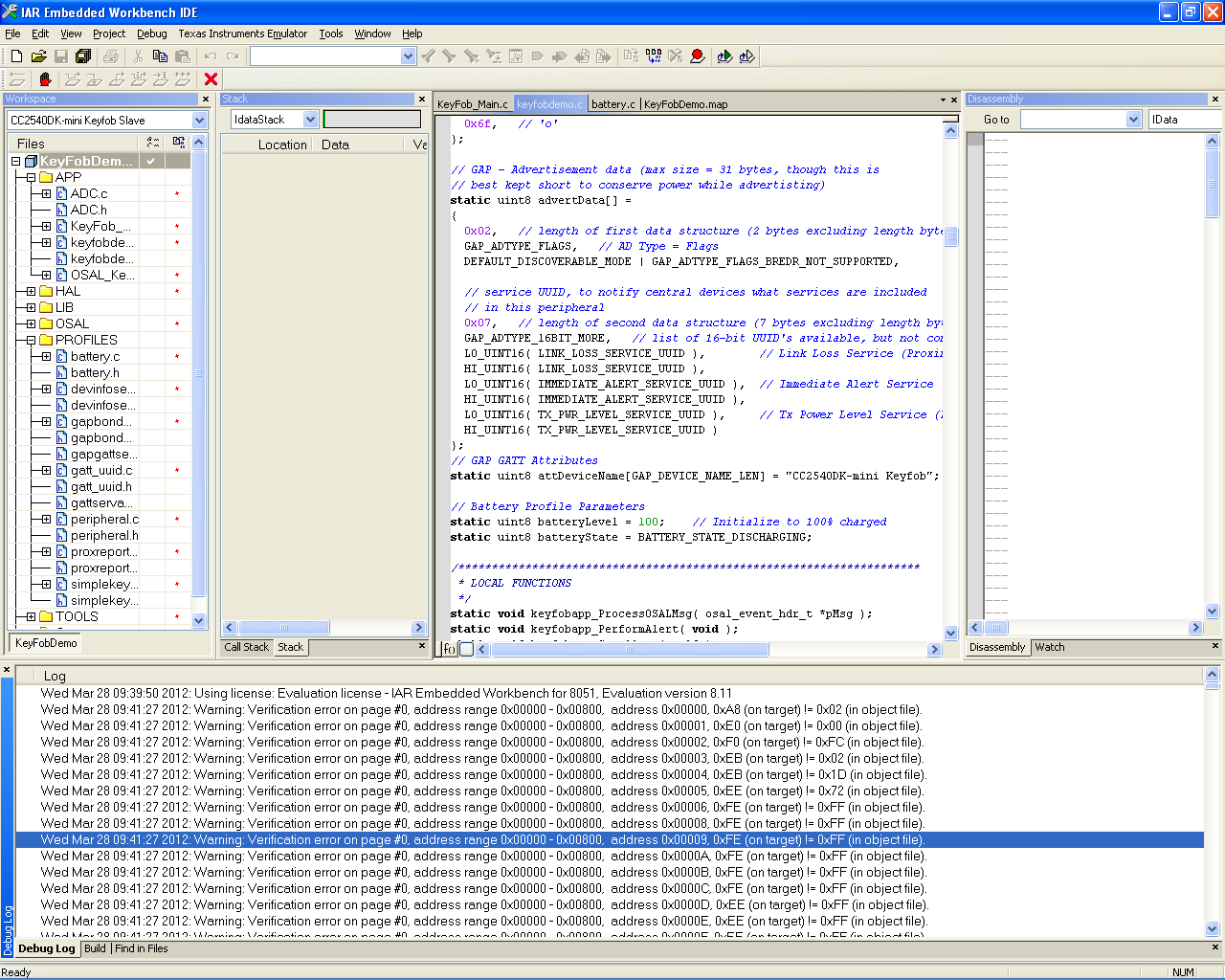
Task: Click the Download and Debug icon
Action: tap(724, 56)
